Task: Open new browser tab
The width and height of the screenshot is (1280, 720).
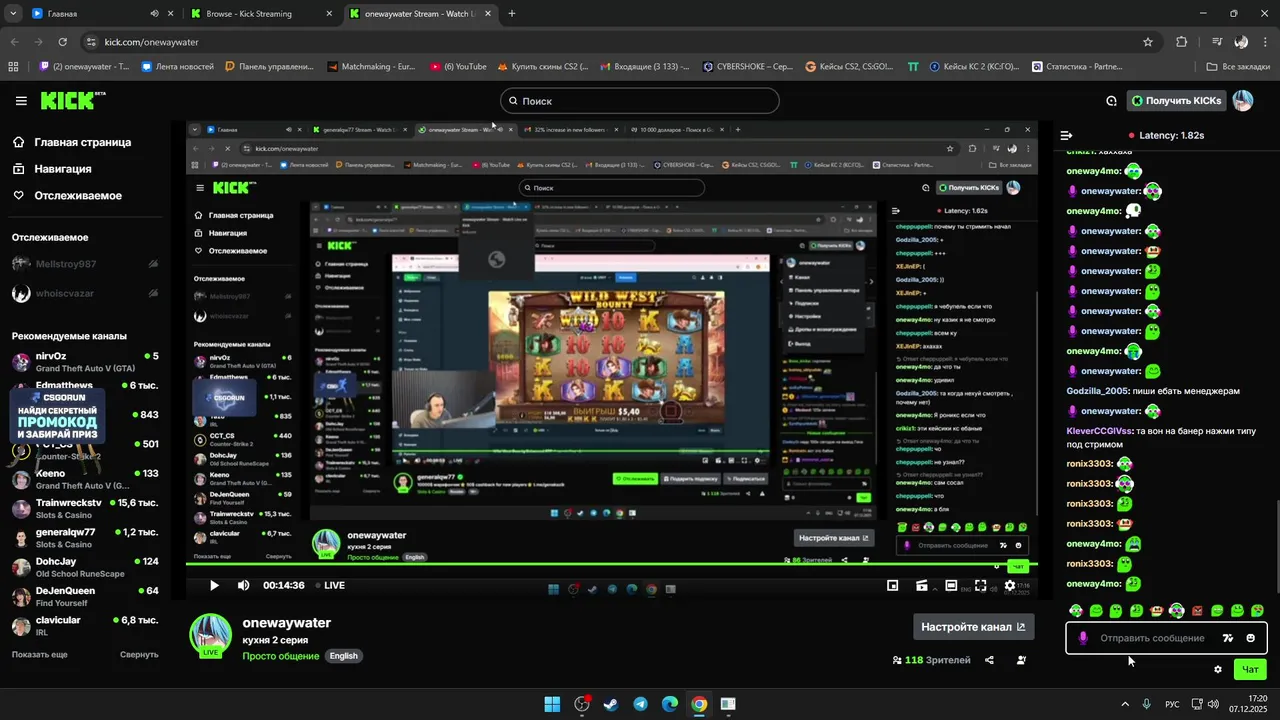Action: [x=512, y=14]
